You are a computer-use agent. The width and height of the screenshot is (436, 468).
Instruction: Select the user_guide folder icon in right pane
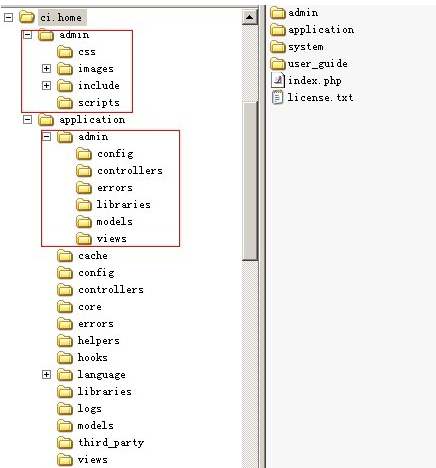(278, 63)
